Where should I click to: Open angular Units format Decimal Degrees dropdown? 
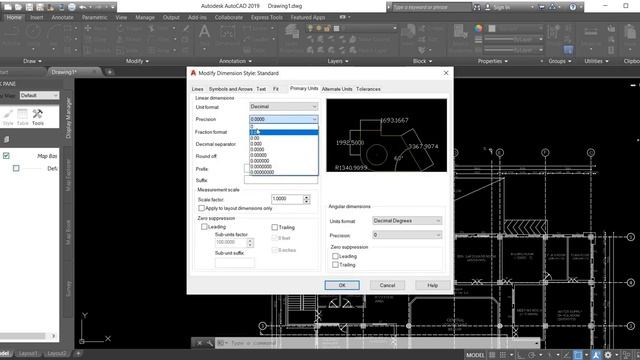click(407, 221)
